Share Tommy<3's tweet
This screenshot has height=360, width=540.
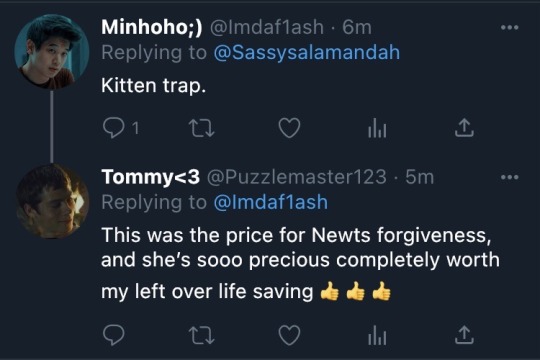(464, 335)
